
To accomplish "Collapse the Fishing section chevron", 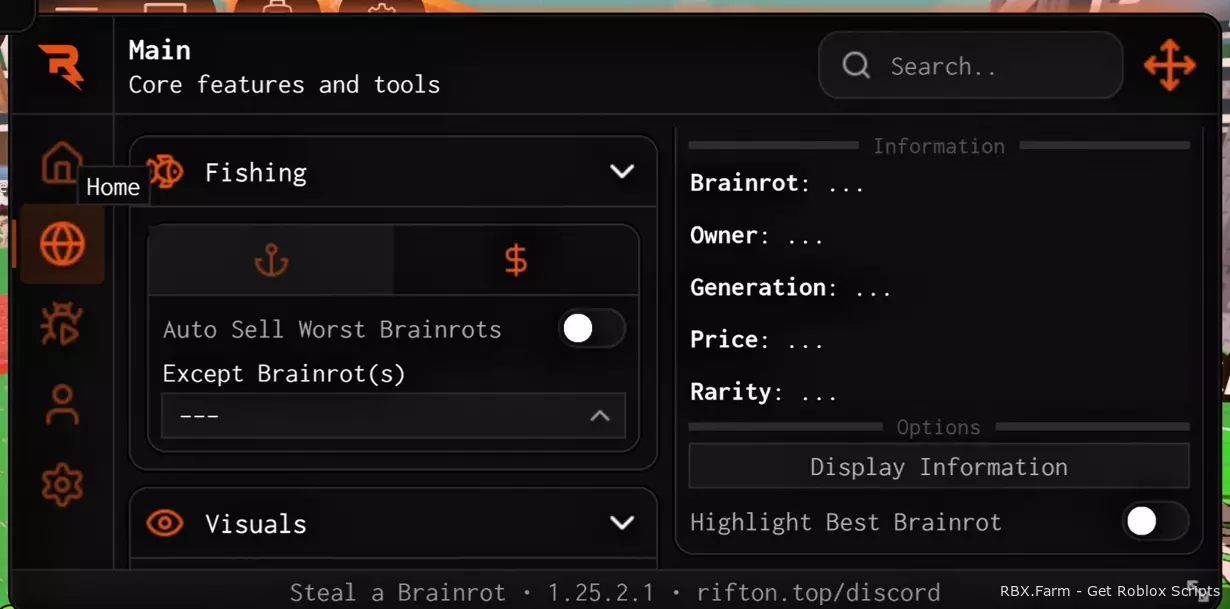I will 622,172.
